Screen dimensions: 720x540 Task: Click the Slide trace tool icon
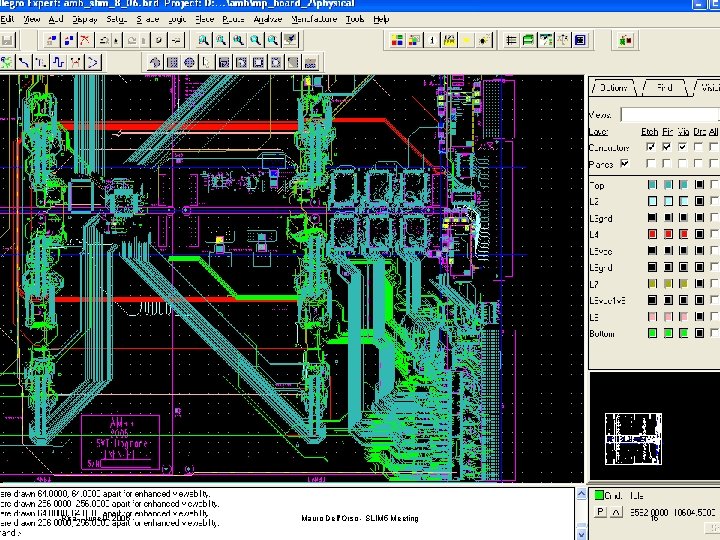coord(41,62)
